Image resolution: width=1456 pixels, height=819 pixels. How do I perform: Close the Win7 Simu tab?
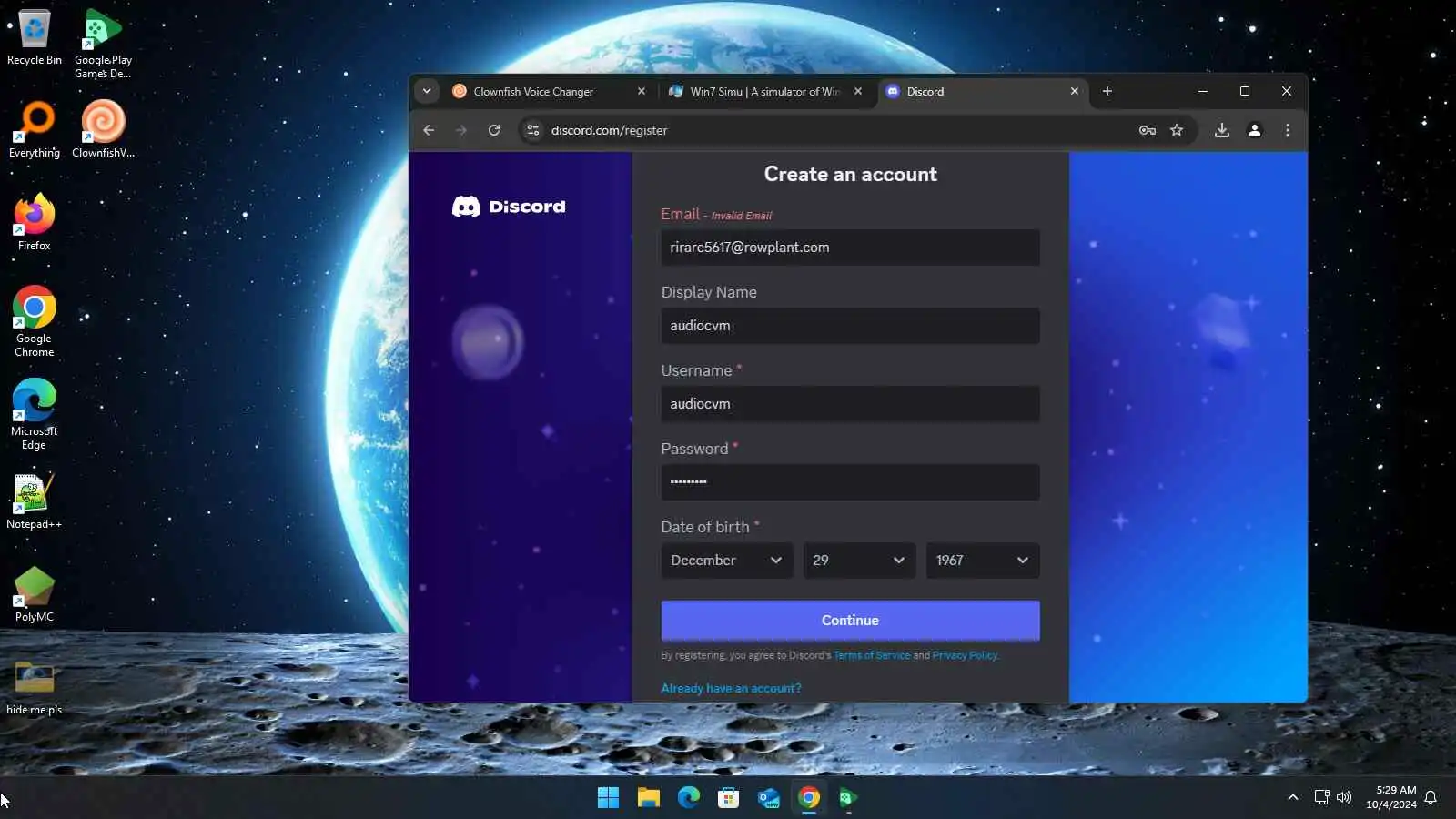(858, 91)
